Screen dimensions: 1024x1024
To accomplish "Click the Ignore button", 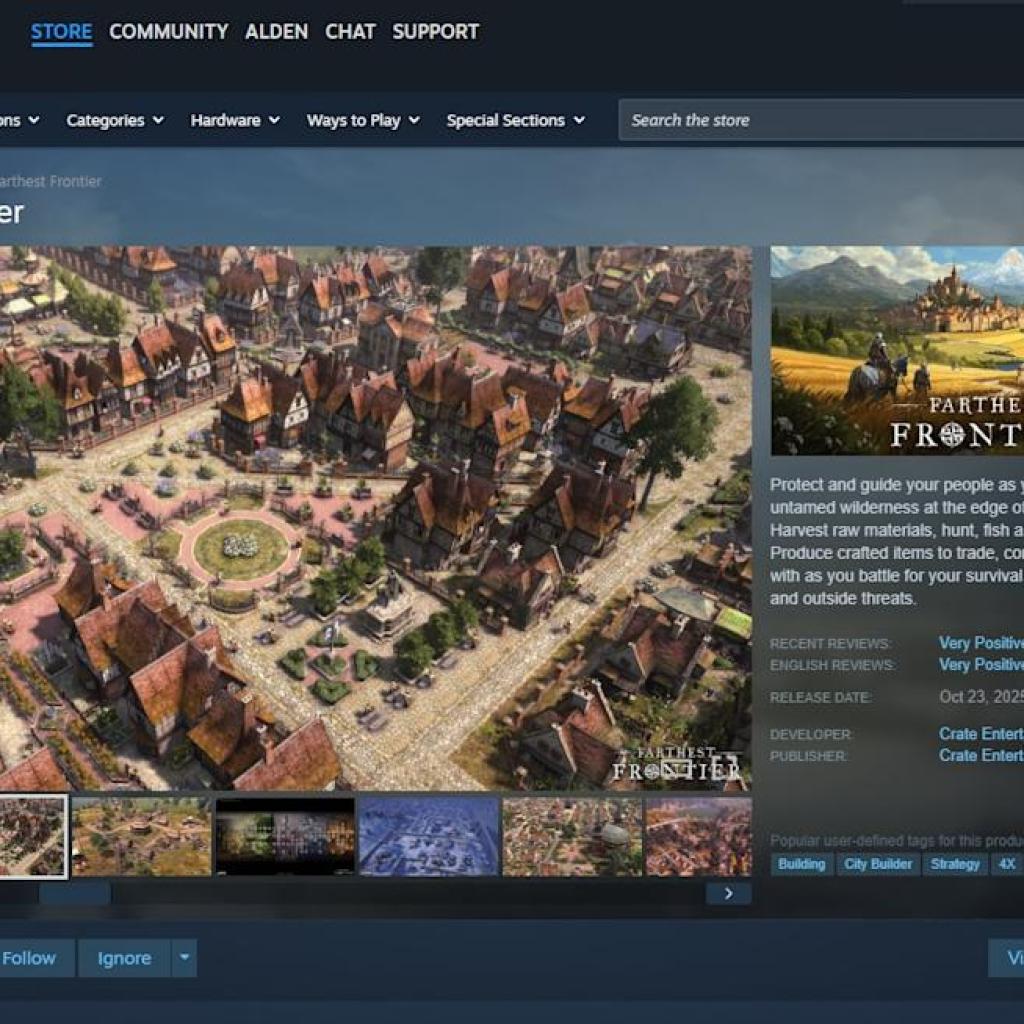I will pyautogui.click(x=123, y=957).
